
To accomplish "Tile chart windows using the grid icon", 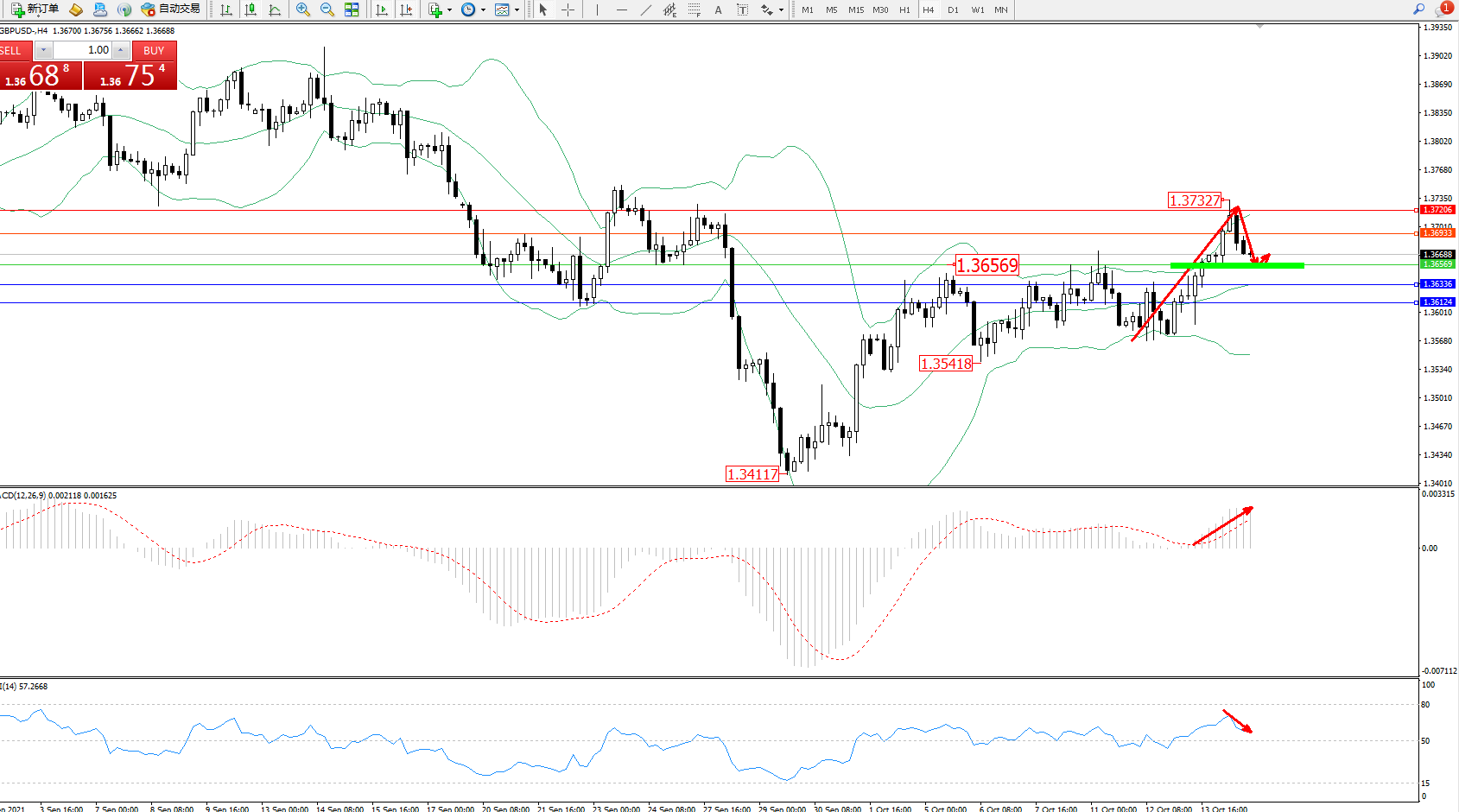I will (x=352, y=10).
